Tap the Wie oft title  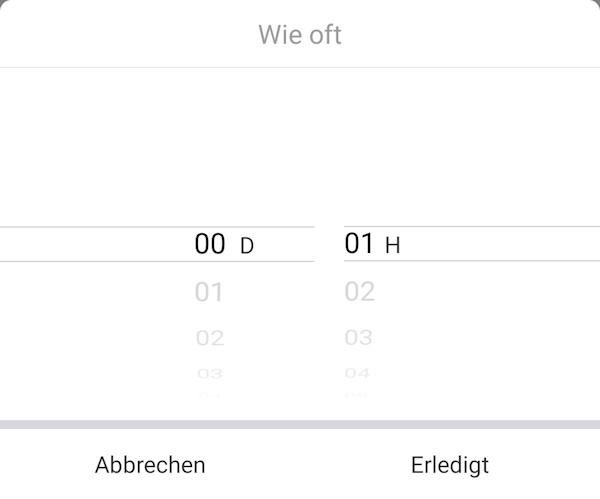pyautogui.click(x=300, y=35)
